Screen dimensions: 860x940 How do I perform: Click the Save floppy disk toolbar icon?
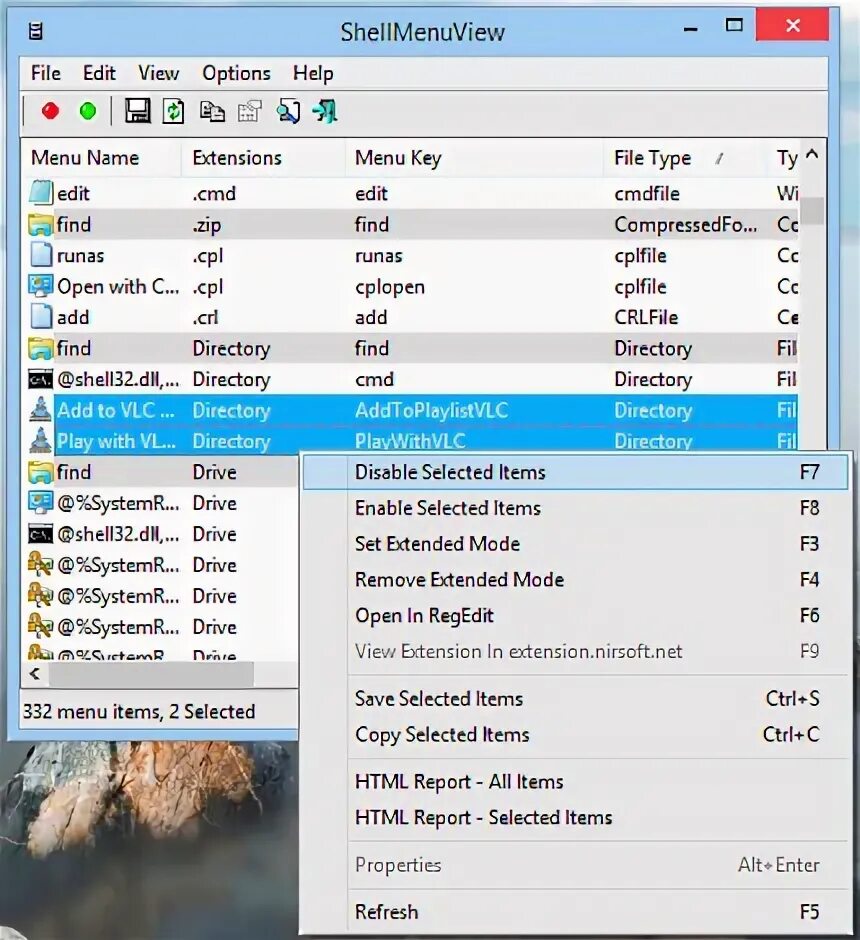coord(137,111)
